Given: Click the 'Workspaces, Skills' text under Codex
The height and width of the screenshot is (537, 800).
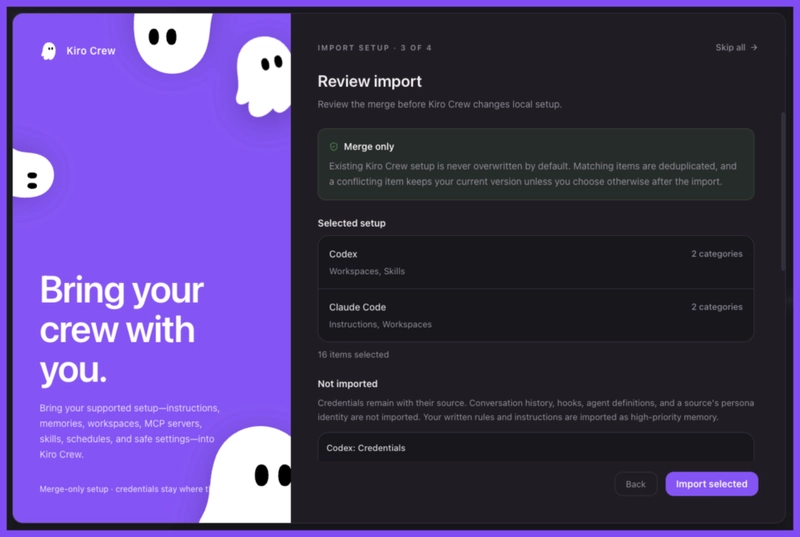Looking at the screenshot, I should [x=367, y=271].
